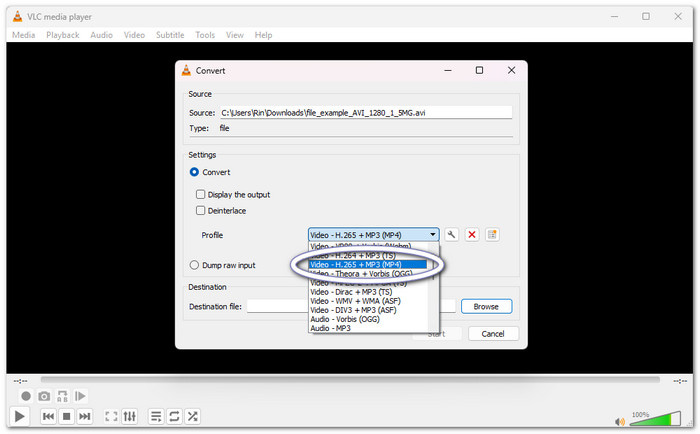The image size is (700, 434).
Task: Open the Tools menu
Action: [x=205, y=35]
